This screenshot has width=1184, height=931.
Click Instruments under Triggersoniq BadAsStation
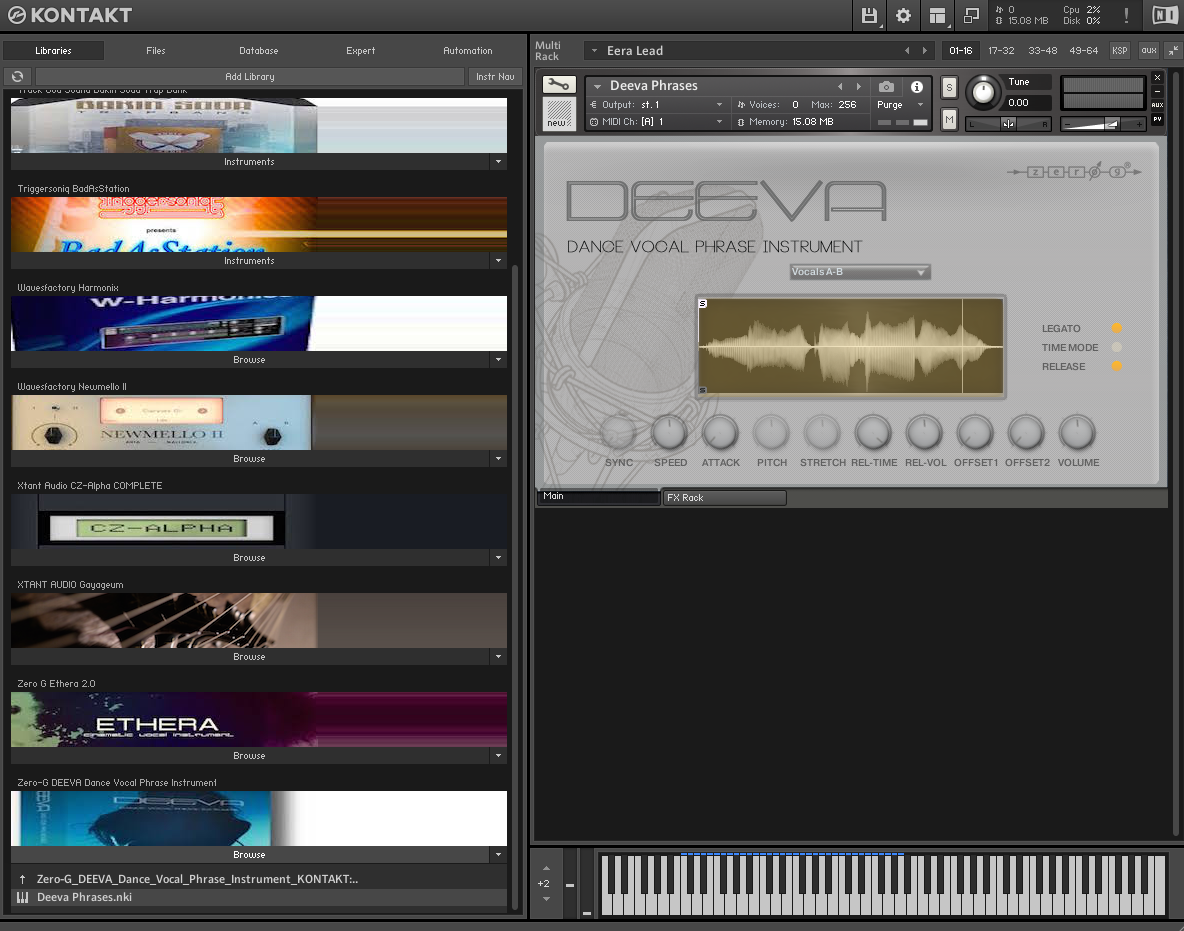[249, 260]
